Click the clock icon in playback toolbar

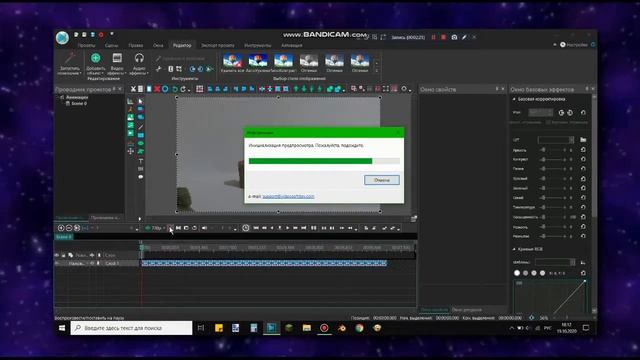pos(246,228)
